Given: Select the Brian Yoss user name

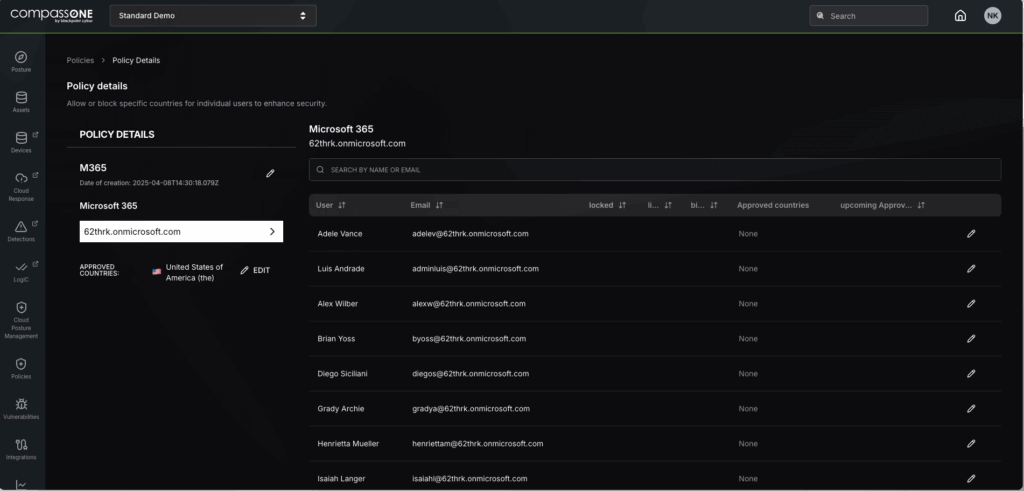Looking at the screenshot, I should click(336, 339).
